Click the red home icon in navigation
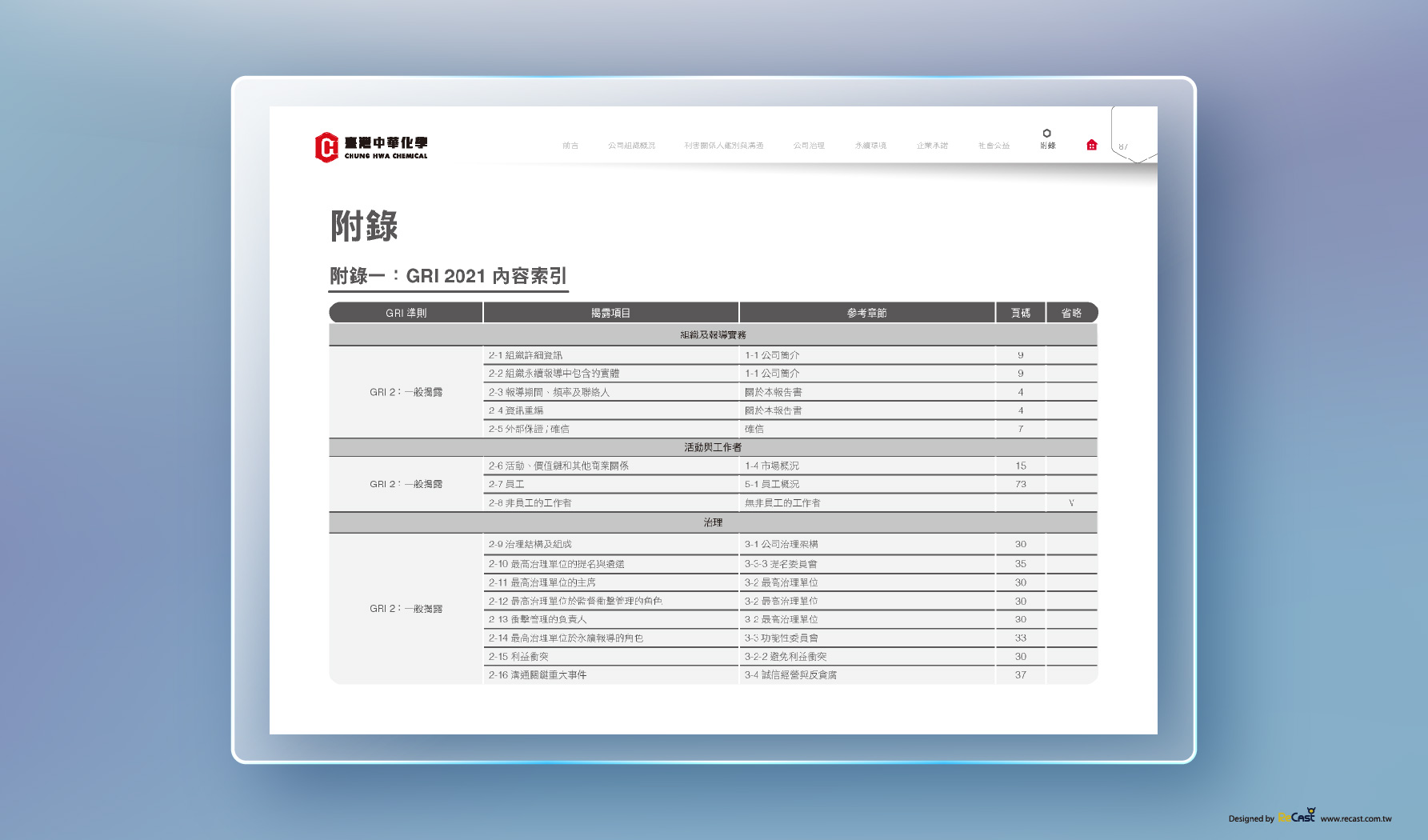This screenshot has width=1428, height=840. pos(1091,145)
